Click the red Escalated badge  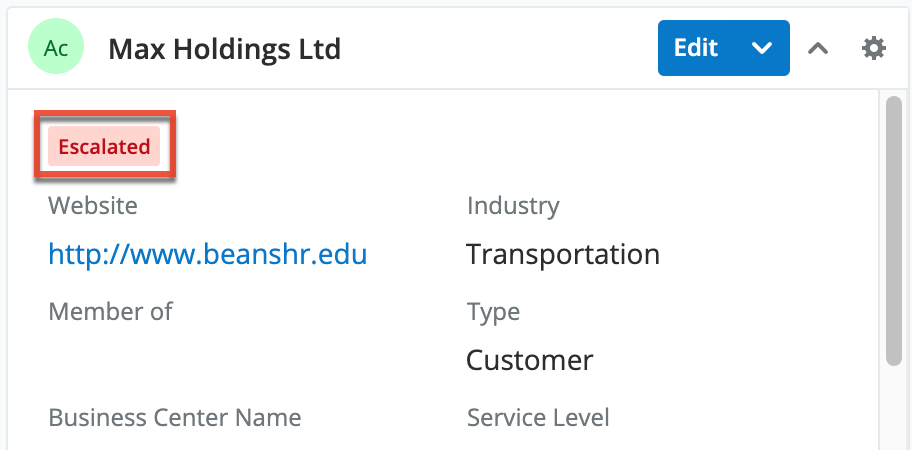pos(104,147)
